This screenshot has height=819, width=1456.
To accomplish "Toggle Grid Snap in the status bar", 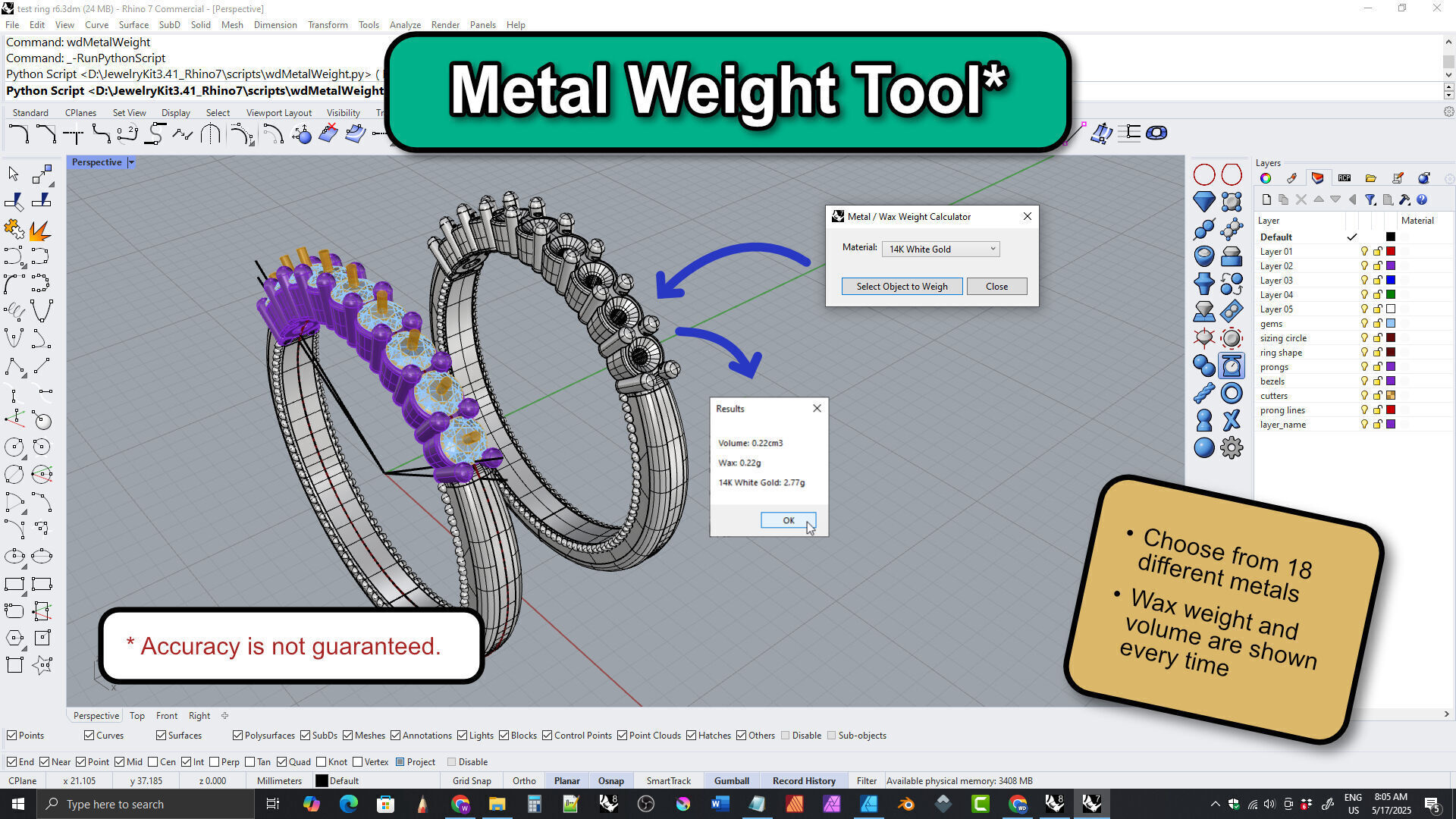I will point(472,780).
